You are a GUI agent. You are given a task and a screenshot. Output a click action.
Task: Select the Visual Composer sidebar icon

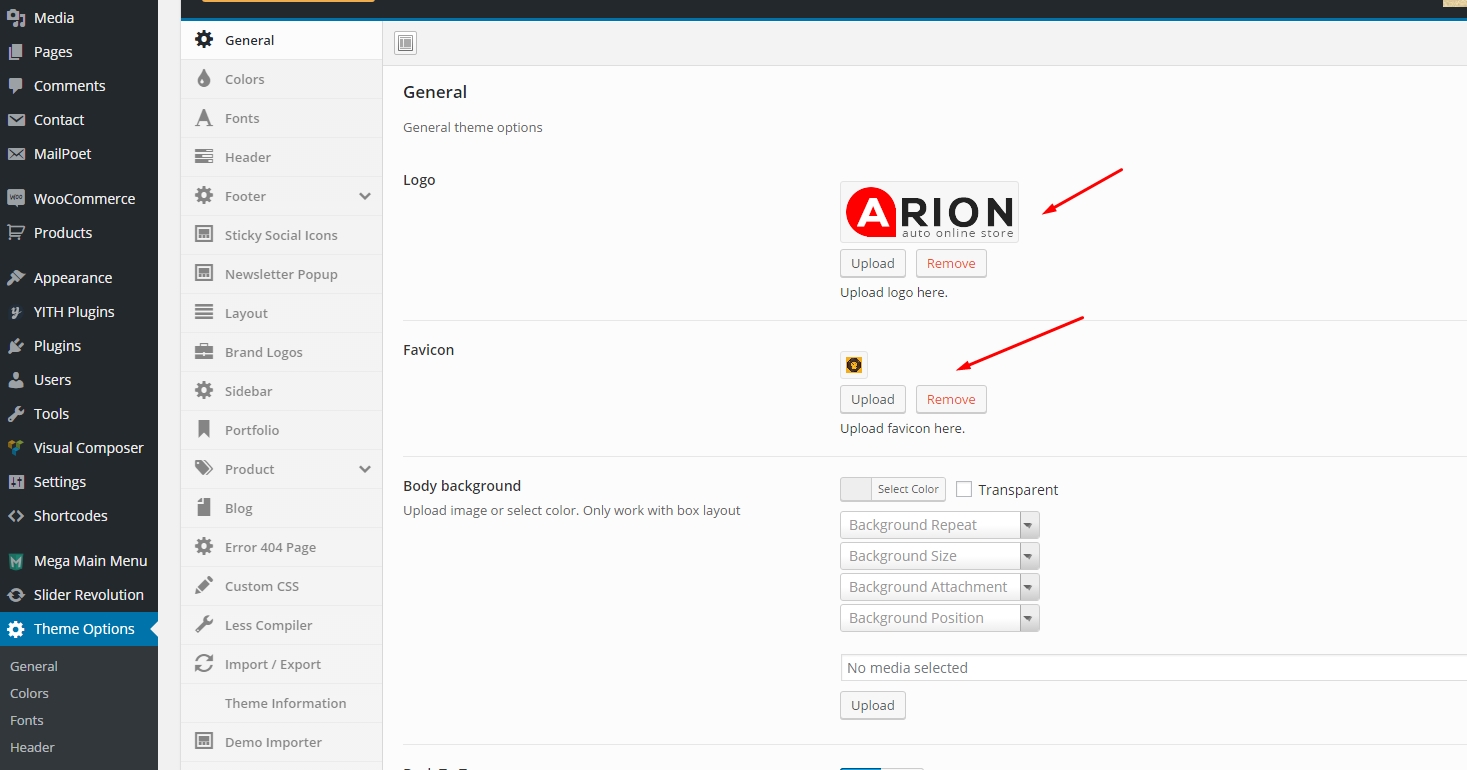tap(15, 447)
